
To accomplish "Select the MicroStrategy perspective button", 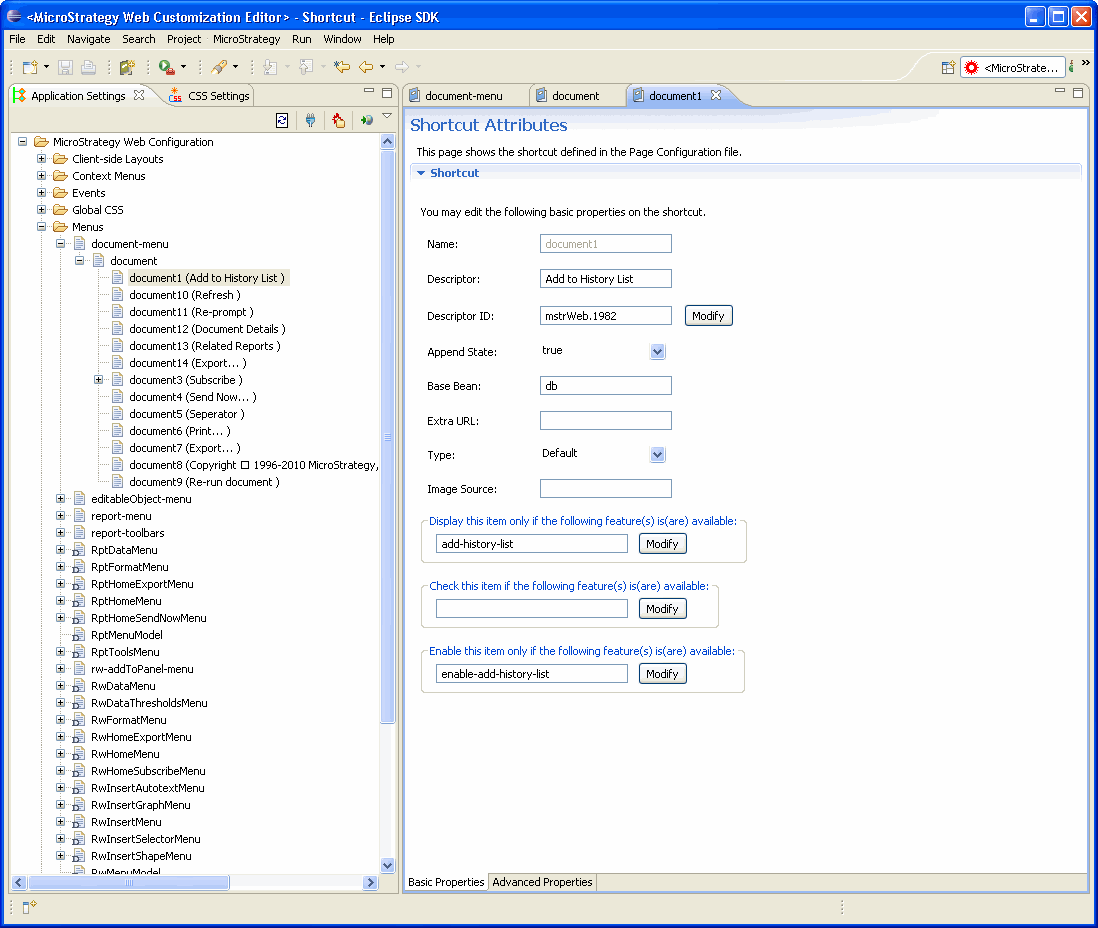I will pos(1013,67).
